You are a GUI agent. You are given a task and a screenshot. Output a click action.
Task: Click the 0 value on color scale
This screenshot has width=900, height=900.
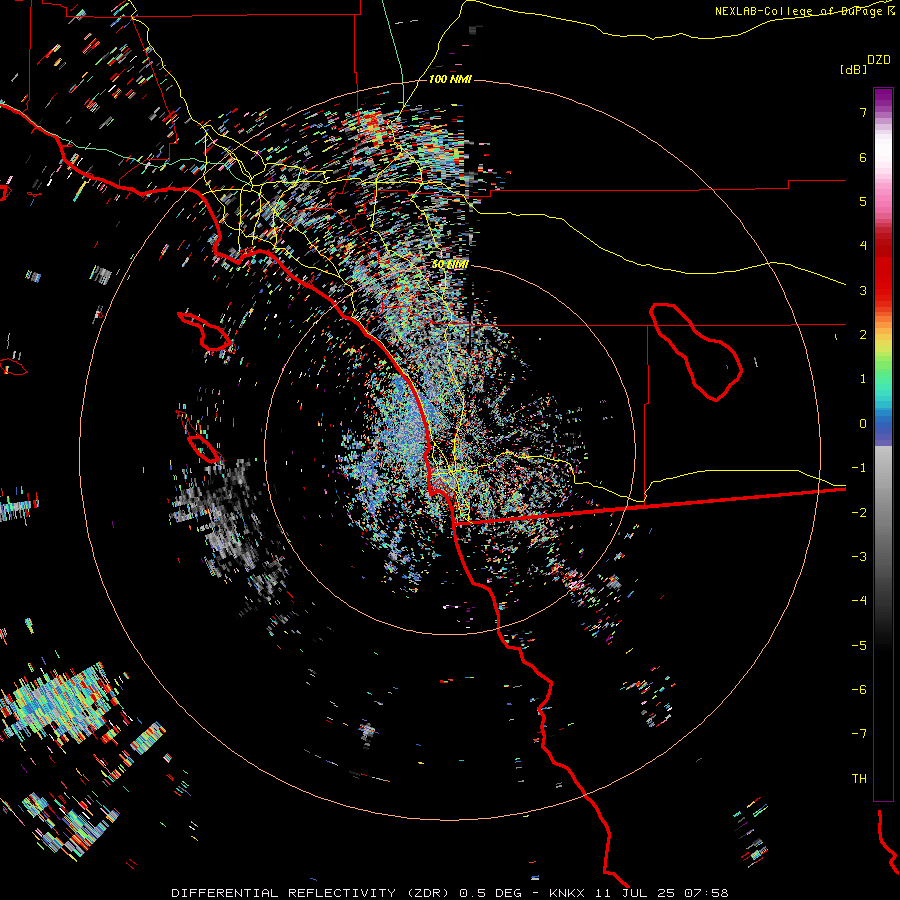click(863, 424)
